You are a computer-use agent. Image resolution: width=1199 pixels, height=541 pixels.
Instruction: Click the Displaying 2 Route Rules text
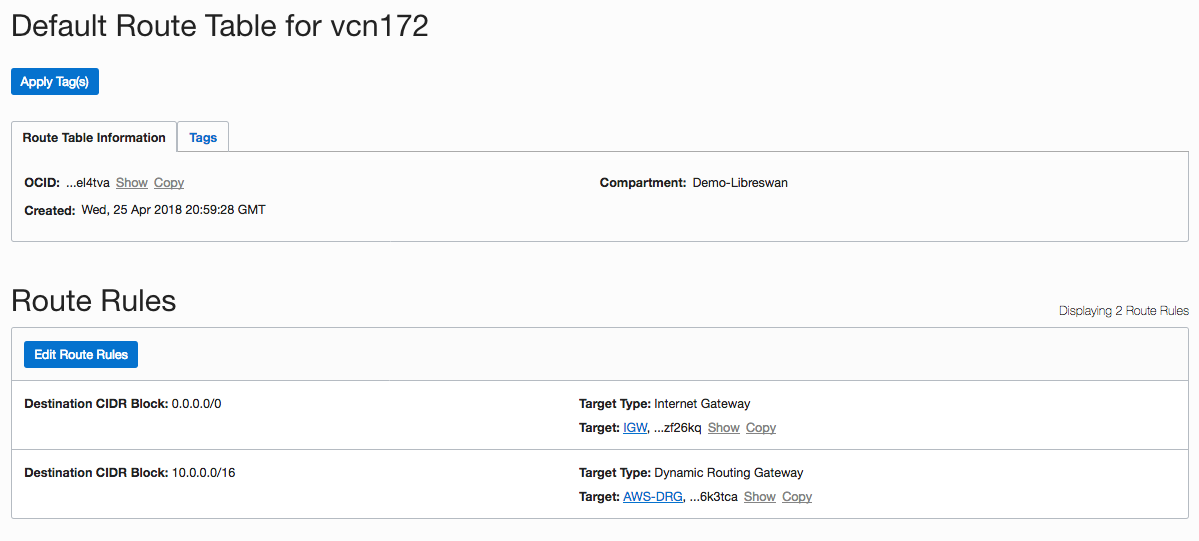click(x=1124, y=311)
